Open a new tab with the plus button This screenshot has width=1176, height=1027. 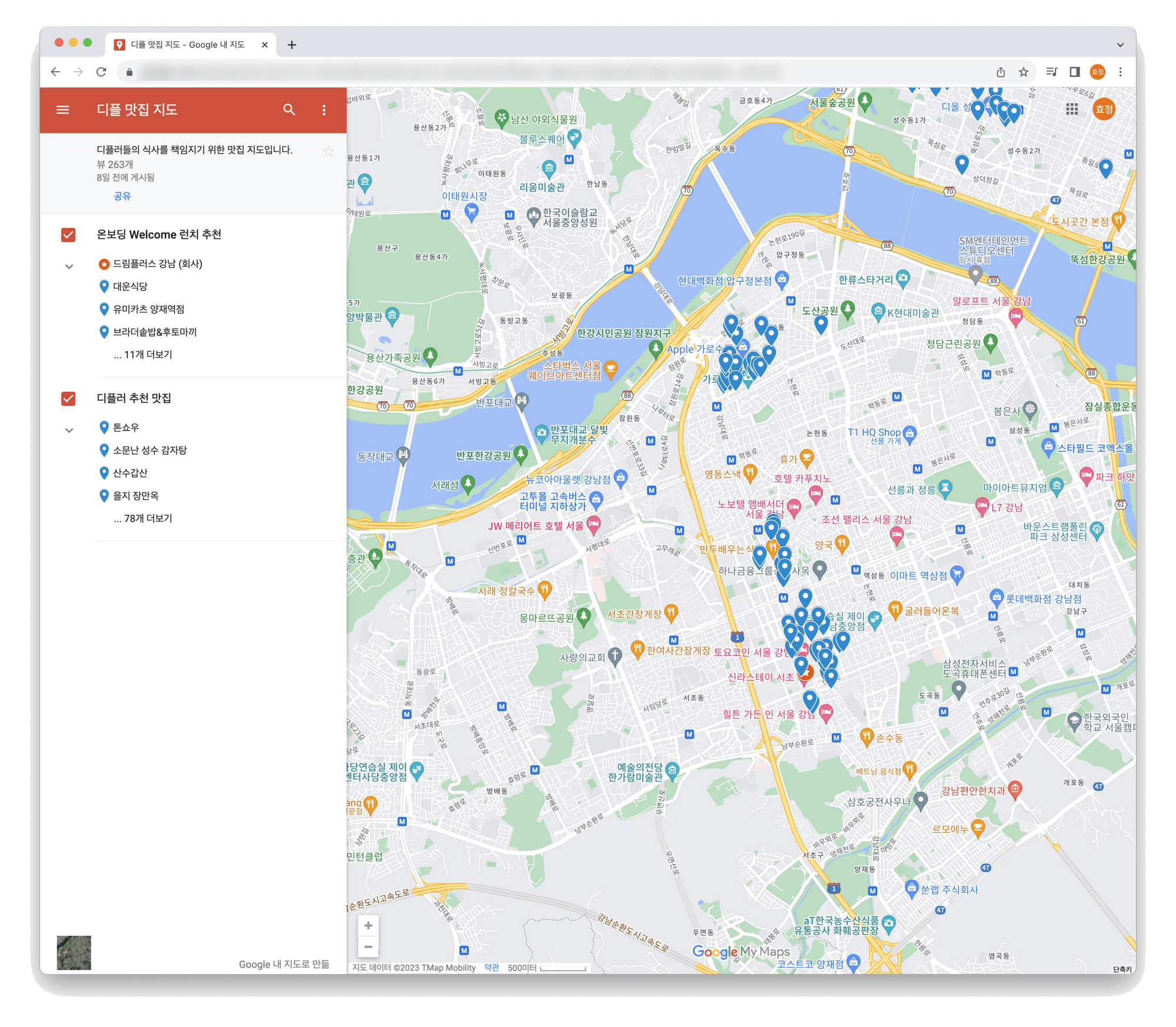click(292, 45)
